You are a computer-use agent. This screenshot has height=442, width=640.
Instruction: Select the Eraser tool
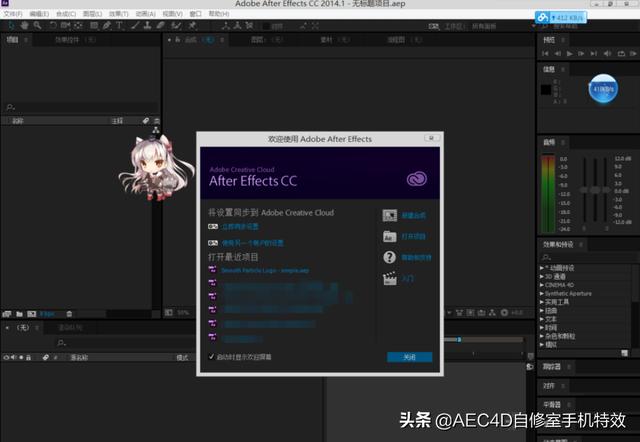(x=160, y=26)
